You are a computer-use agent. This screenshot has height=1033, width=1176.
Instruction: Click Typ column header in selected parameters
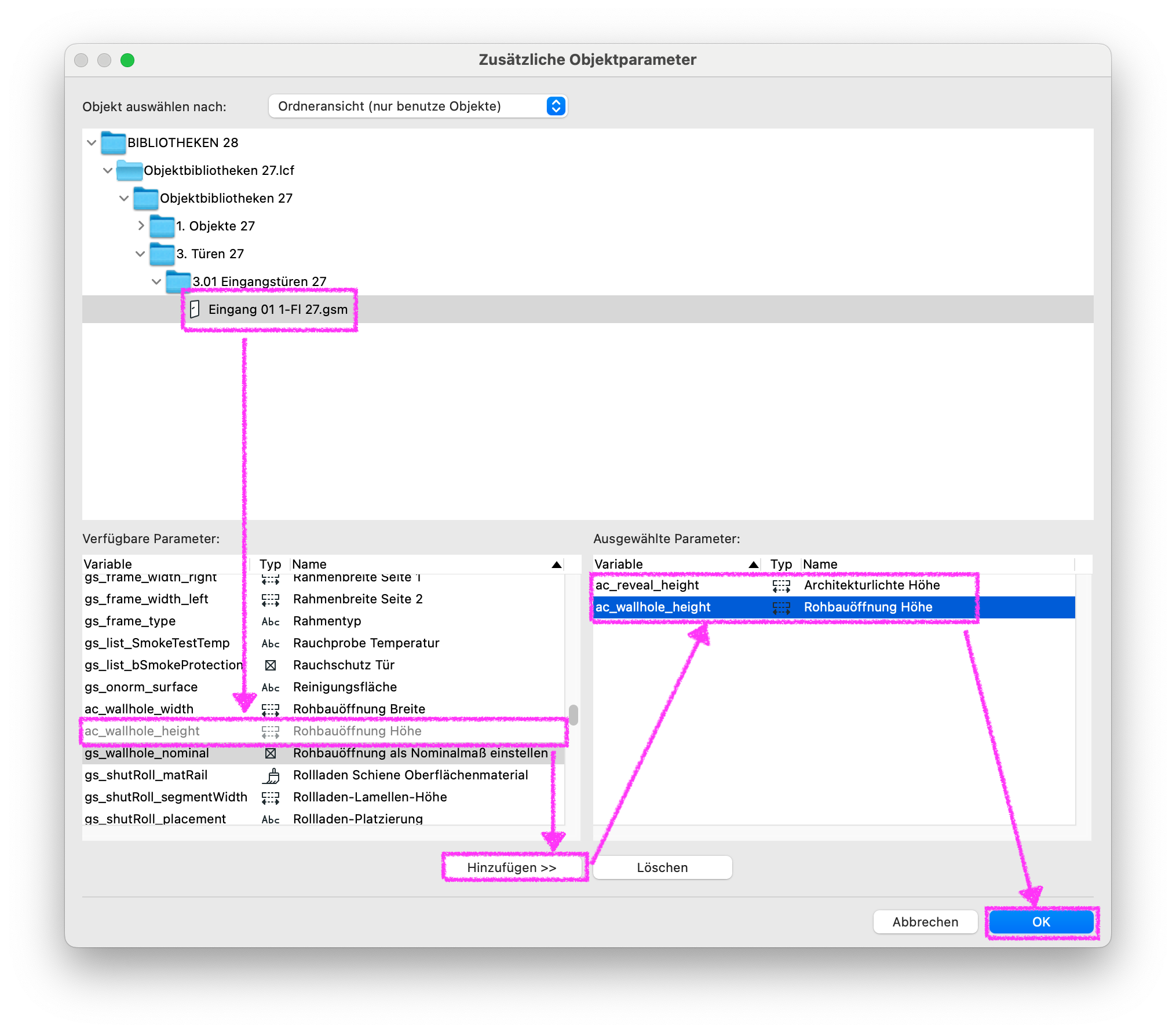click(x=781, y=565)
